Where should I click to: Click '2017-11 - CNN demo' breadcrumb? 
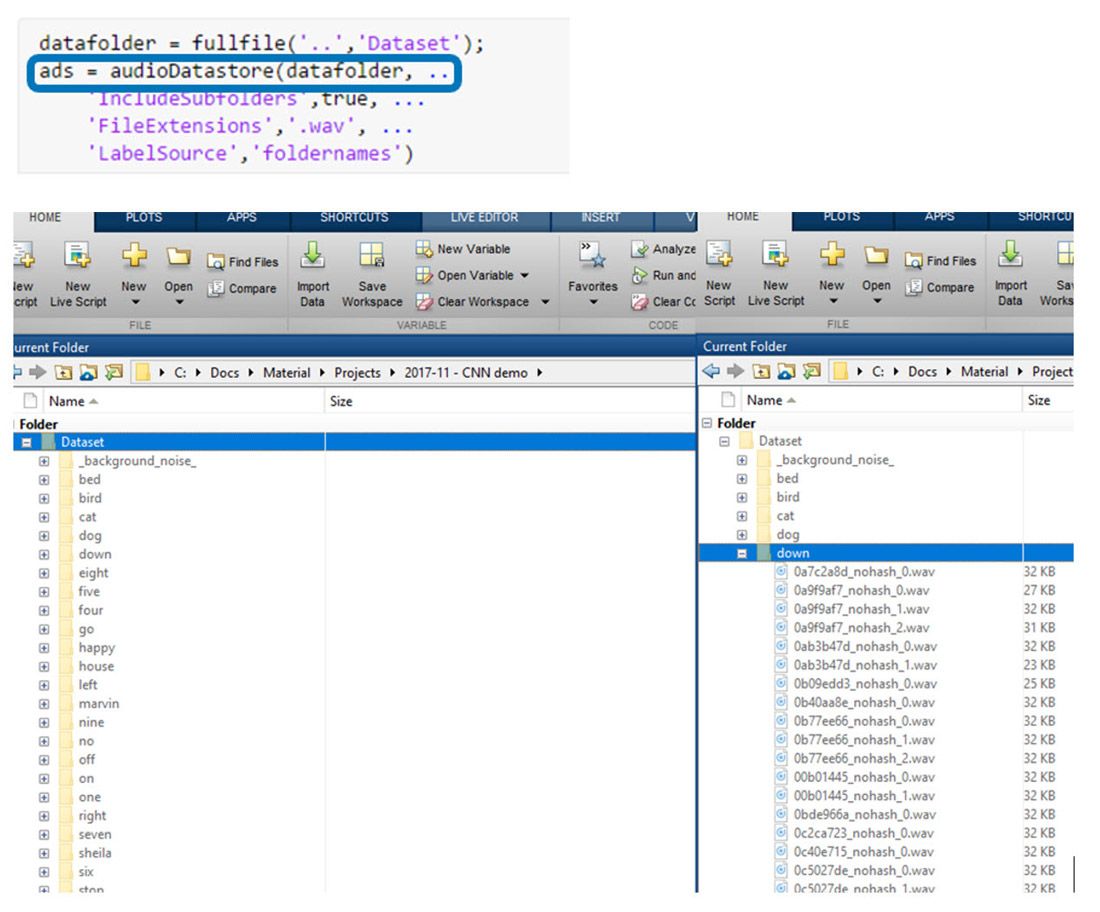click(x=468, y=373)
